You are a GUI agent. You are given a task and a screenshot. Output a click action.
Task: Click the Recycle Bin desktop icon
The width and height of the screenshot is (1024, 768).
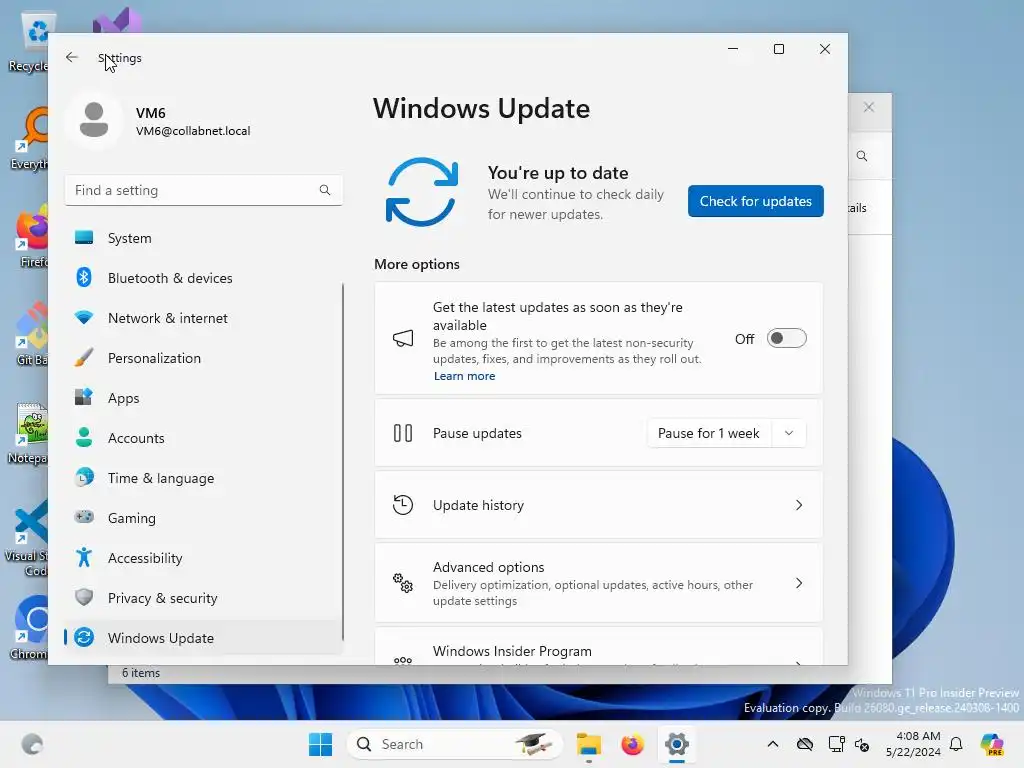coord(29,40)
